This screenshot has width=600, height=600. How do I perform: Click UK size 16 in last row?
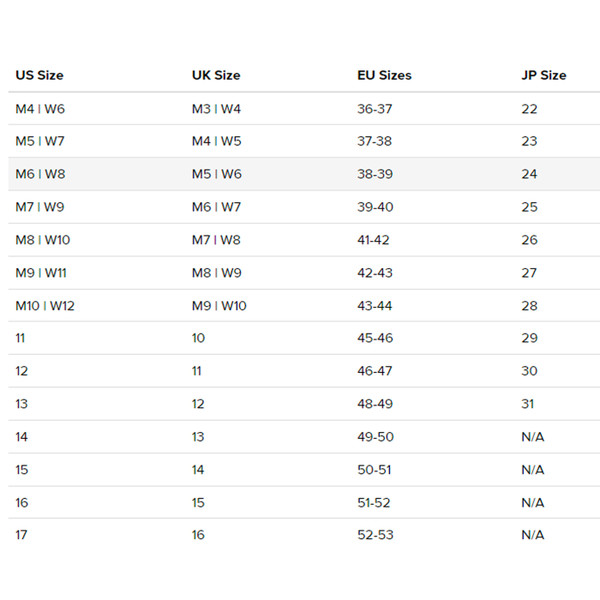coord(198,535)
